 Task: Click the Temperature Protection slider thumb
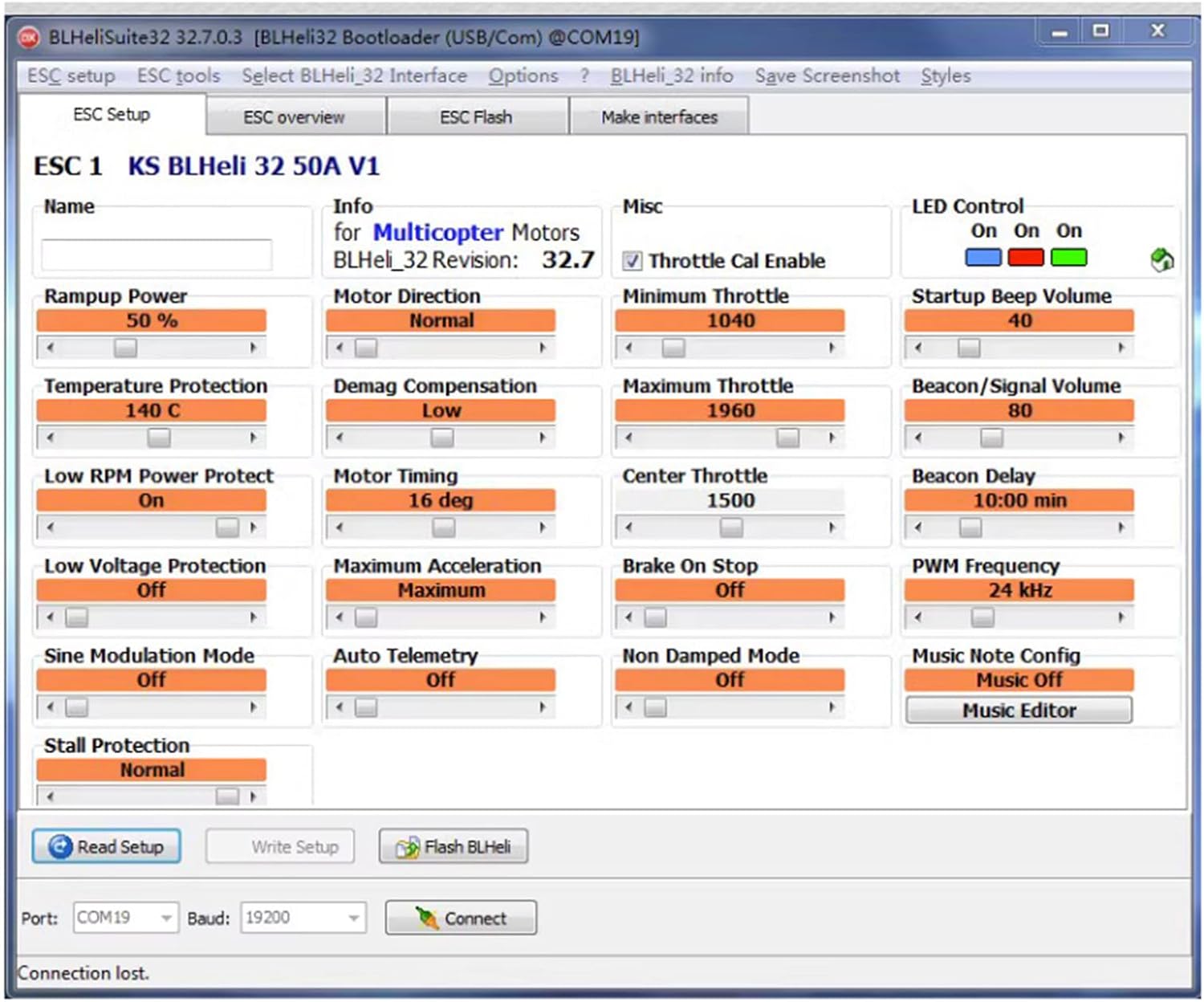(x=159, y=438)
